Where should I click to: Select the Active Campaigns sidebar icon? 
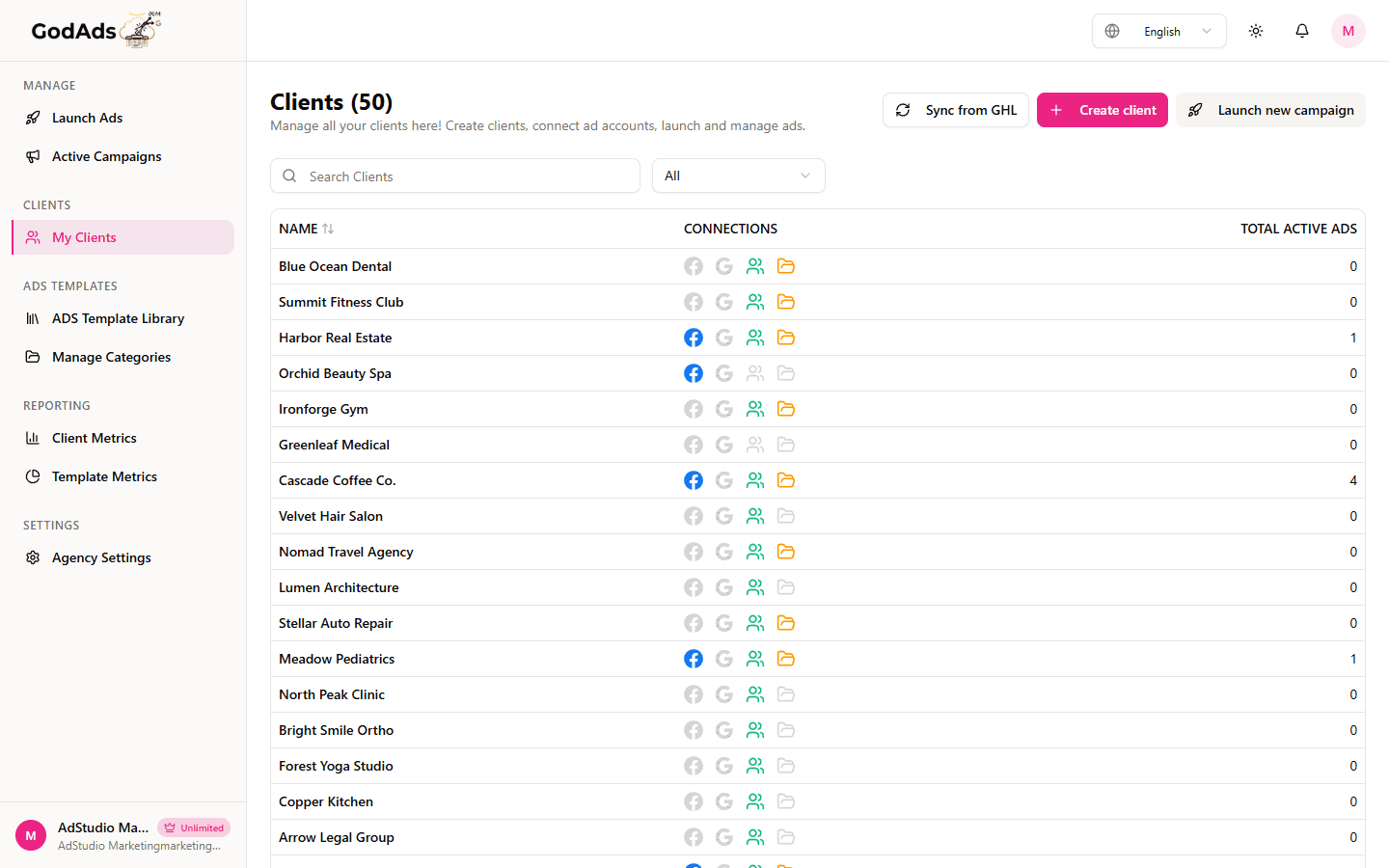(34, 156)
